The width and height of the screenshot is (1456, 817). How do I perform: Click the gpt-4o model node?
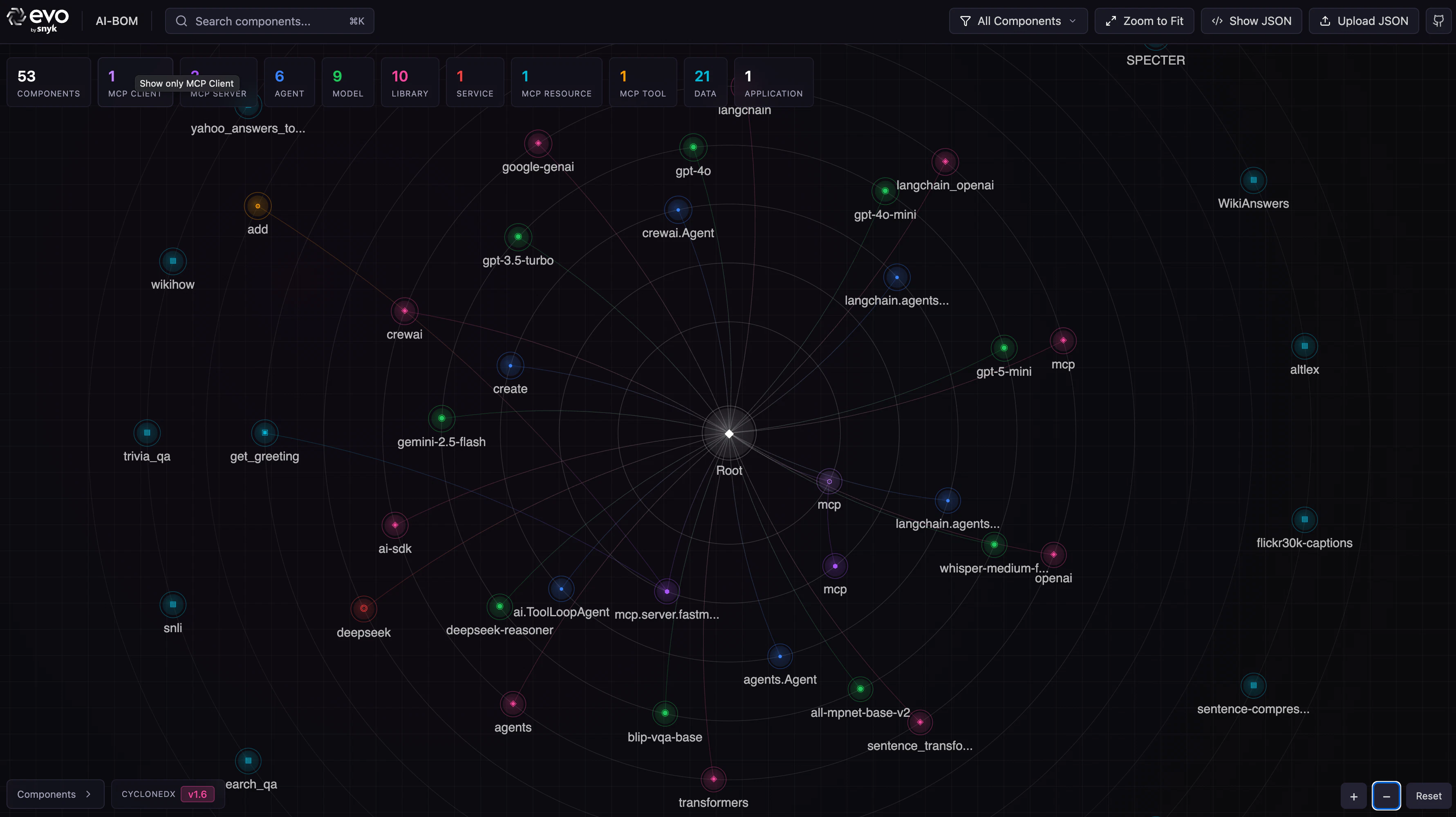[x=693, y=148]
